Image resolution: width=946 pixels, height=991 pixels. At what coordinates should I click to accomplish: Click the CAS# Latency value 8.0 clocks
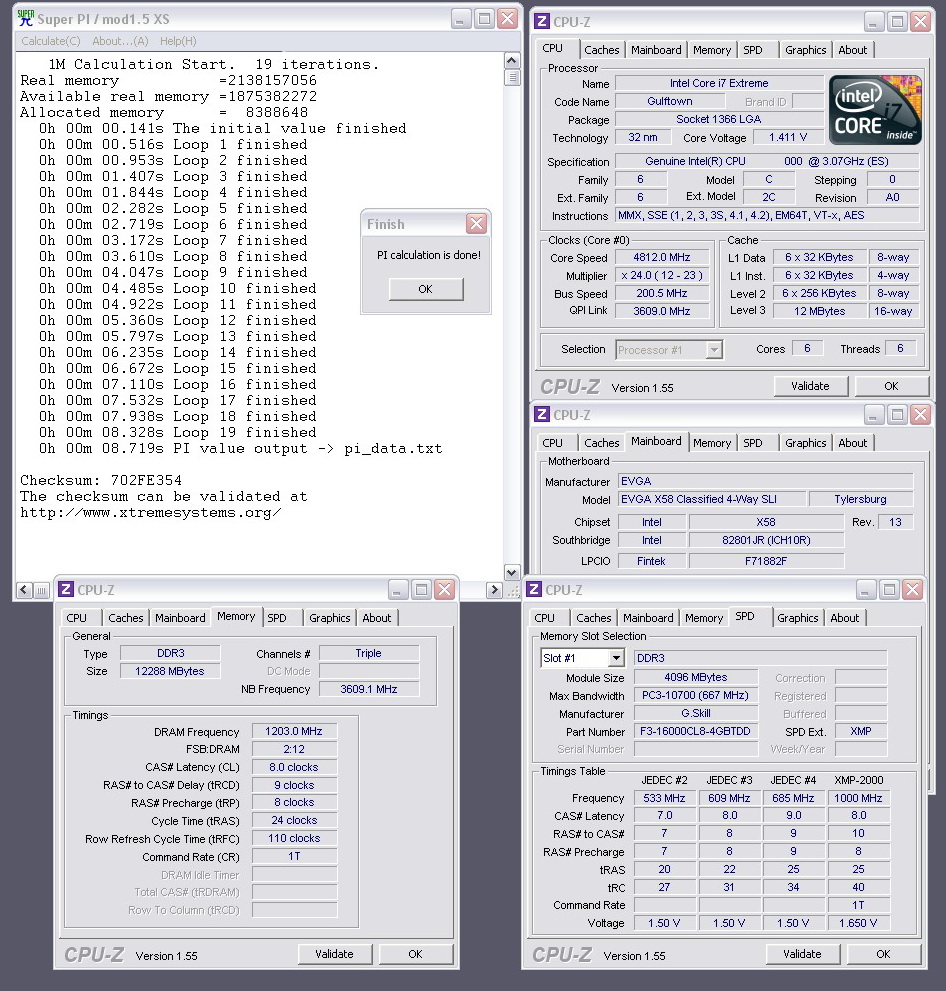click(x=294, y=767)
